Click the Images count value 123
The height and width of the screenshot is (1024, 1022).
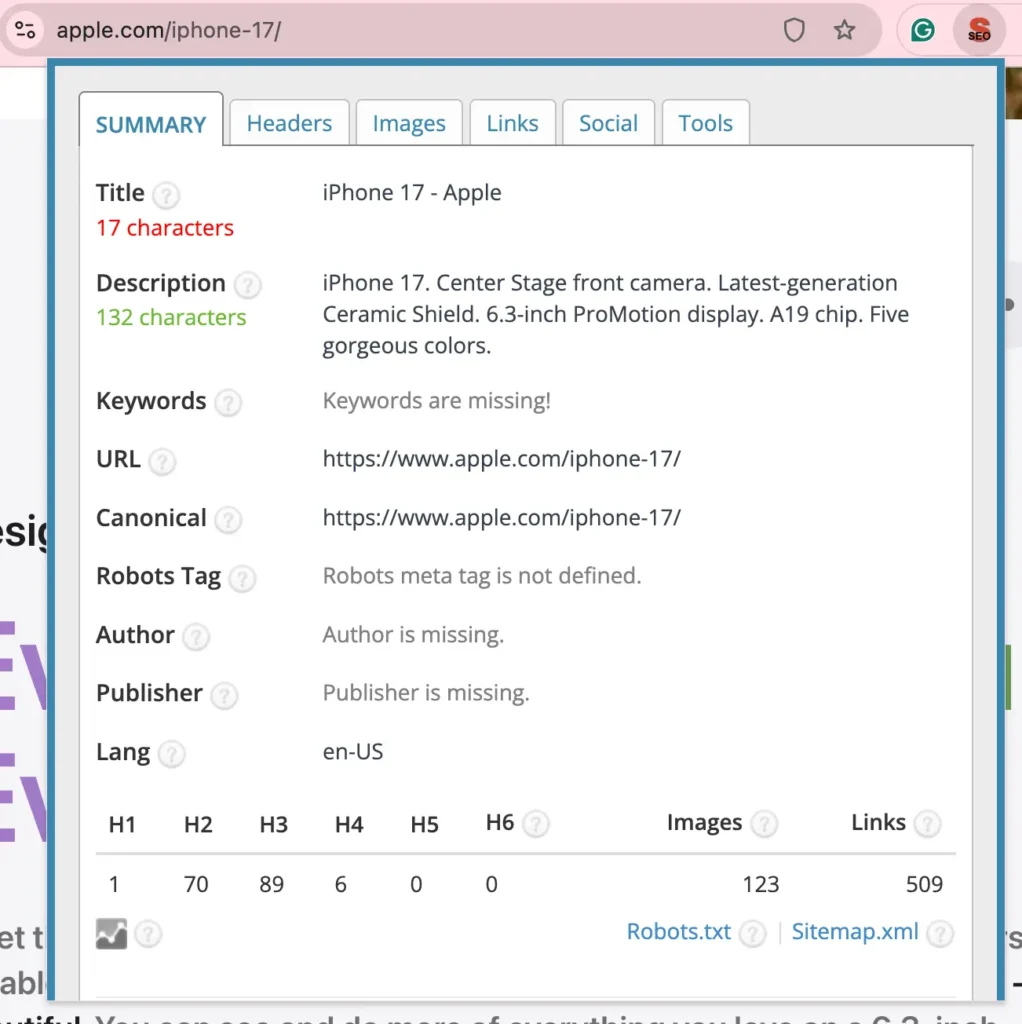pos(761,884)
